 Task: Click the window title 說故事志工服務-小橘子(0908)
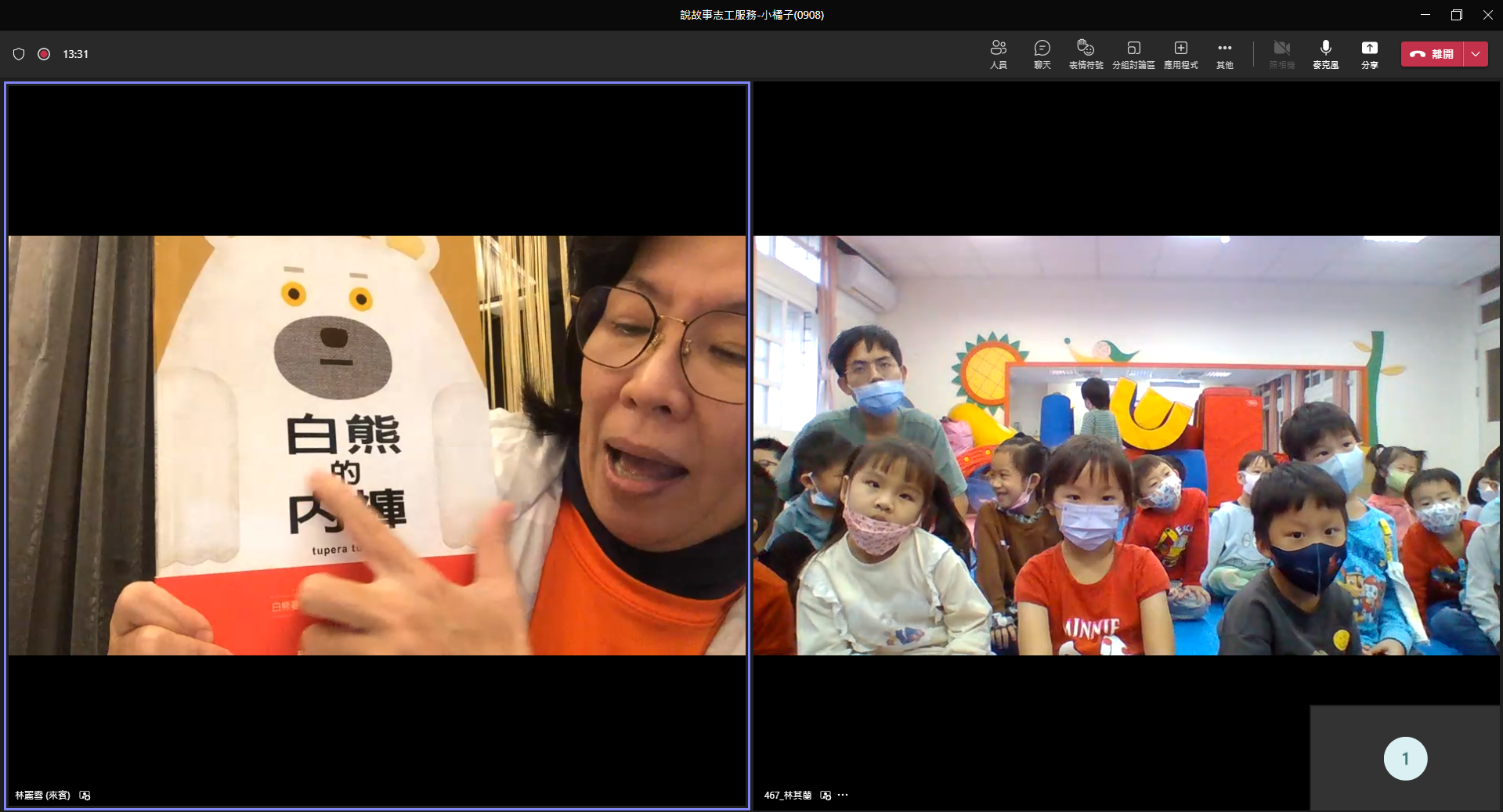(751, 15)
